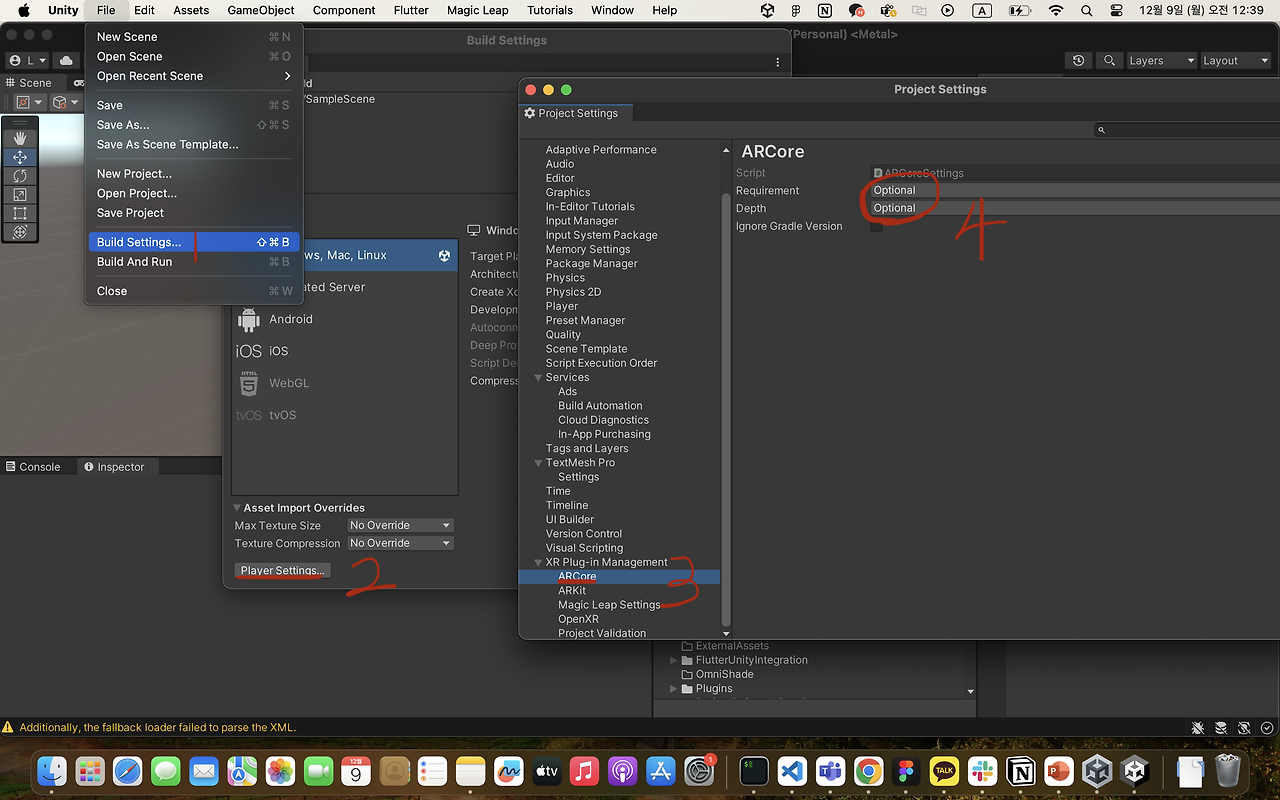
Task: Open Unity Hub icon in macOS menu bar
Action: click(x=767, y=10)
